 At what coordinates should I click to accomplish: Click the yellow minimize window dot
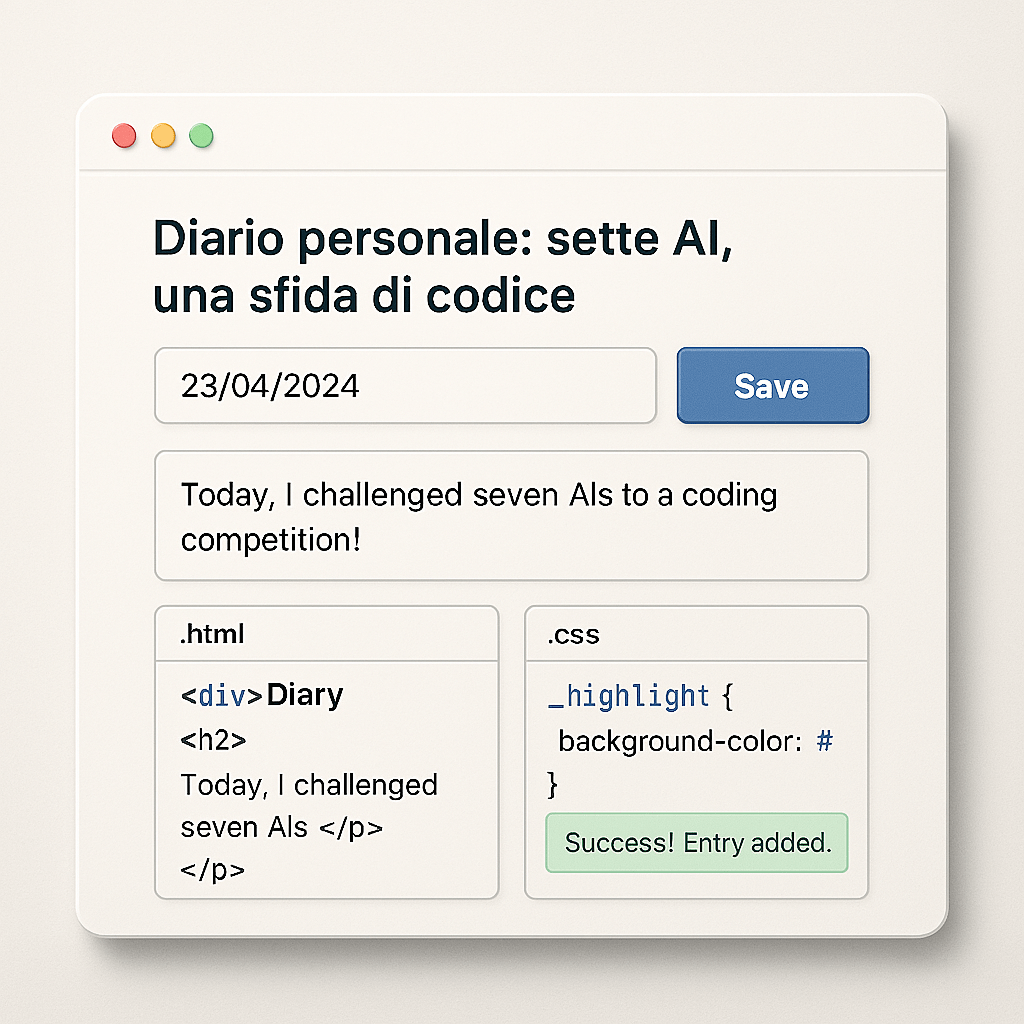[163, 136]
